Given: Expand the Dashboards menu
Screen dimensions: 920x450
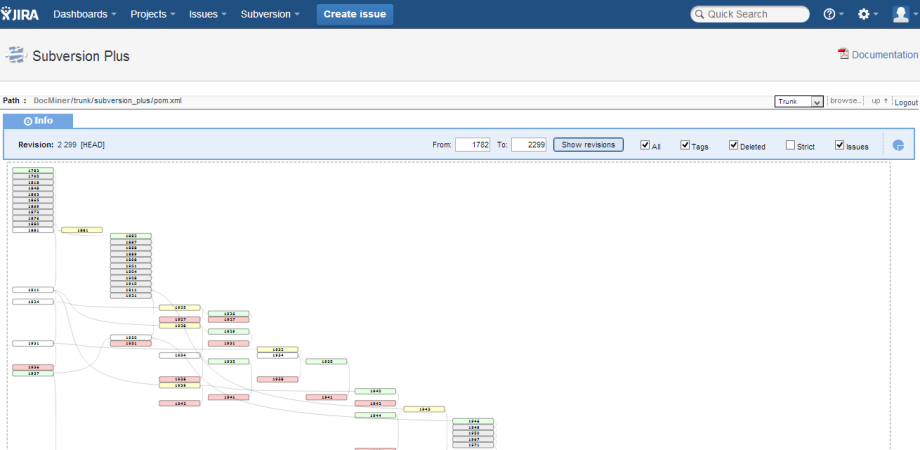Looking at the screenshot, I should click(x=84, y=14).
